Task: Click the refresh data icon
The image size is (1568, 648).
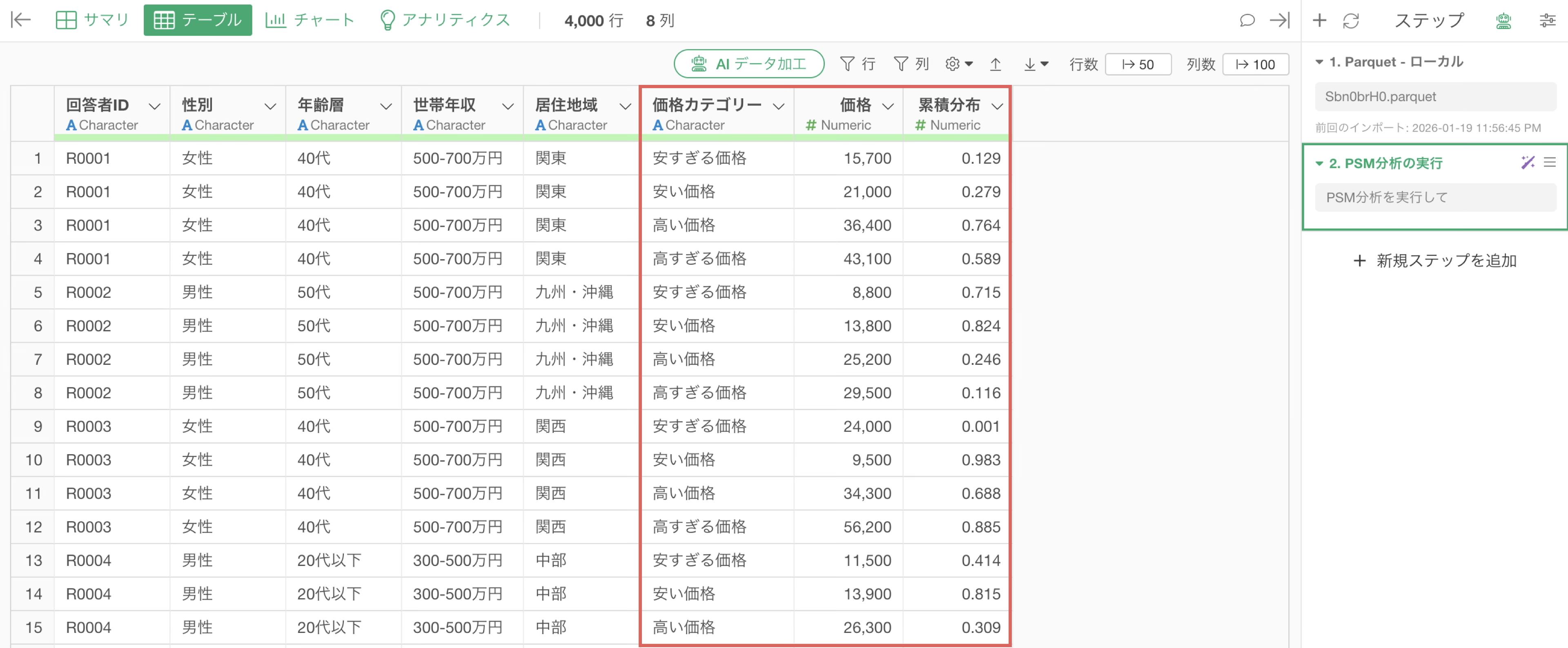Action: pos(1351,20)
